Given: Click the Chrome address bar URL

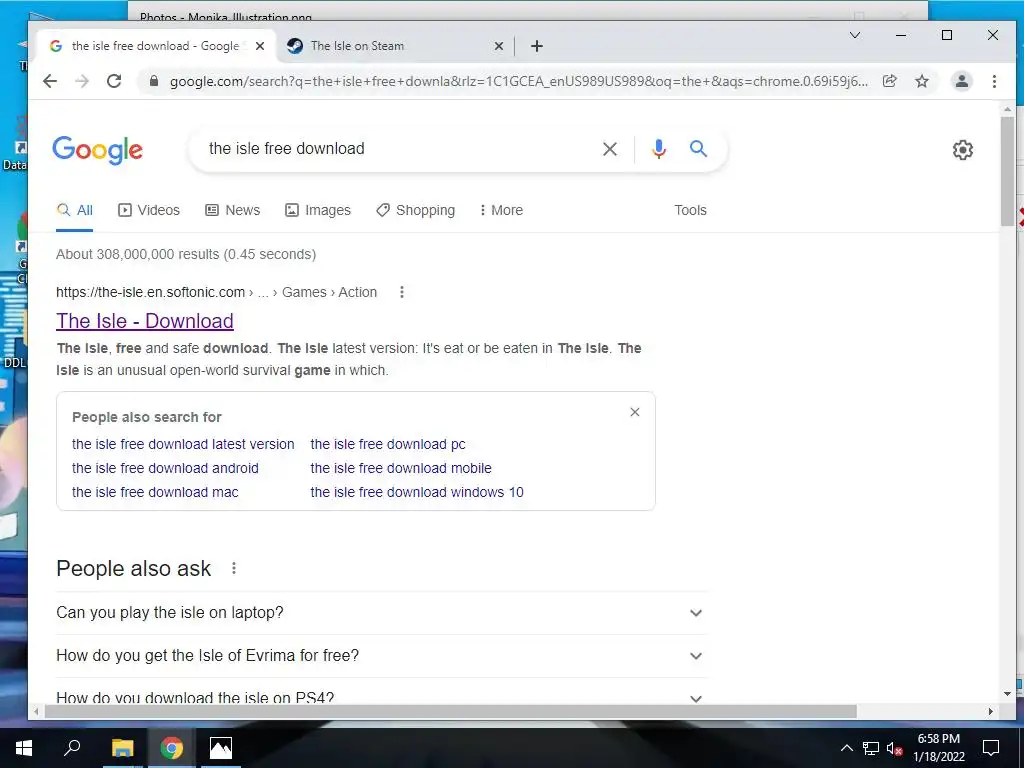Looking at the screenshot, I should pyautogui.click(x=519, y=81).
